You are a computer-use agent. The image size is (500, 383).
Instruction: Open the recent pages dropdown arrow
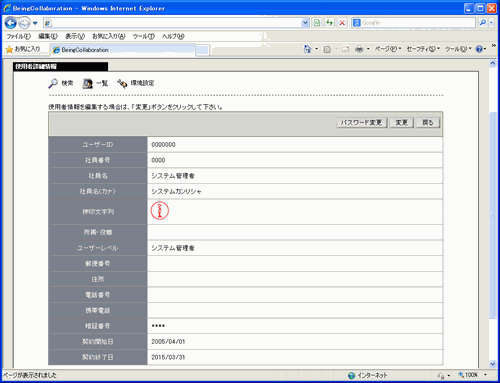35,23
